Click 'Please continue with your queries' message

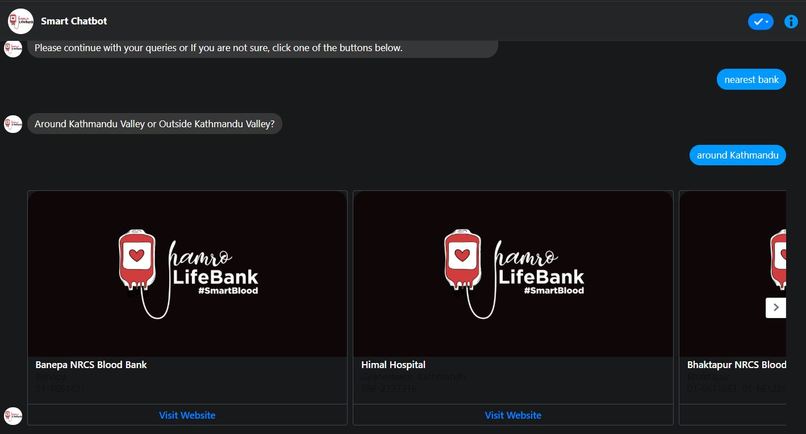coord(263,48)
